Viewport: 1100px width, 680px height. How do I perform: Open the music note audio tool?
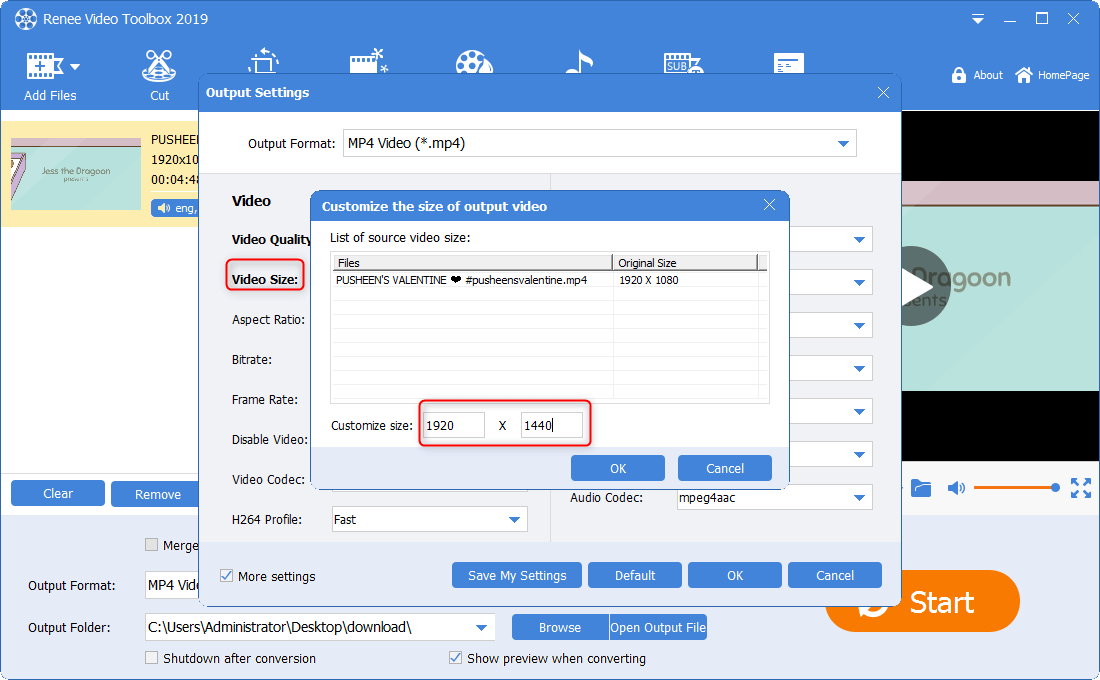coord(578,62)
